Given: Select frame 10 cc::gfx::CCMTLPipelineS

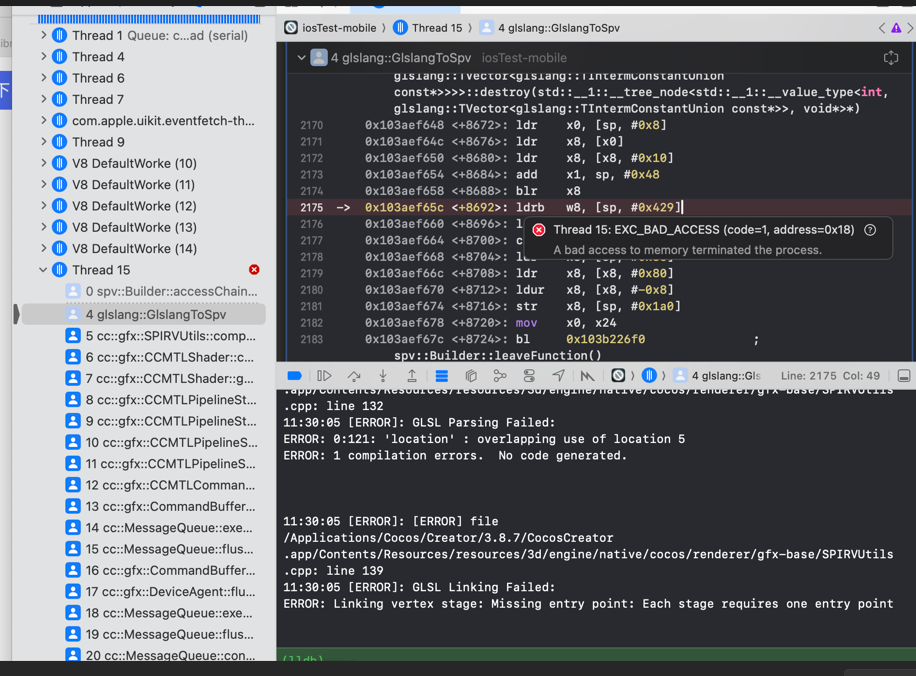Looking at the screenshot, I should click(x=162, y=442).
